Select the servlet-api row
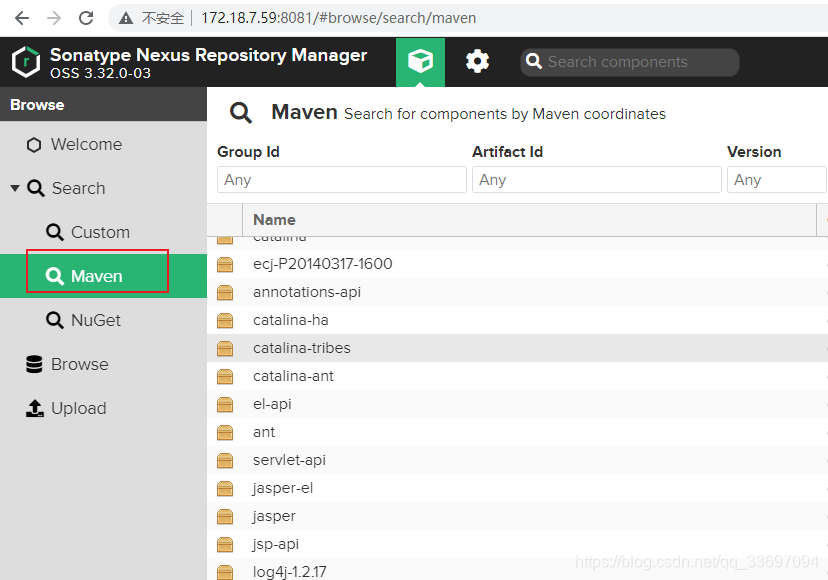 (518, 460)
